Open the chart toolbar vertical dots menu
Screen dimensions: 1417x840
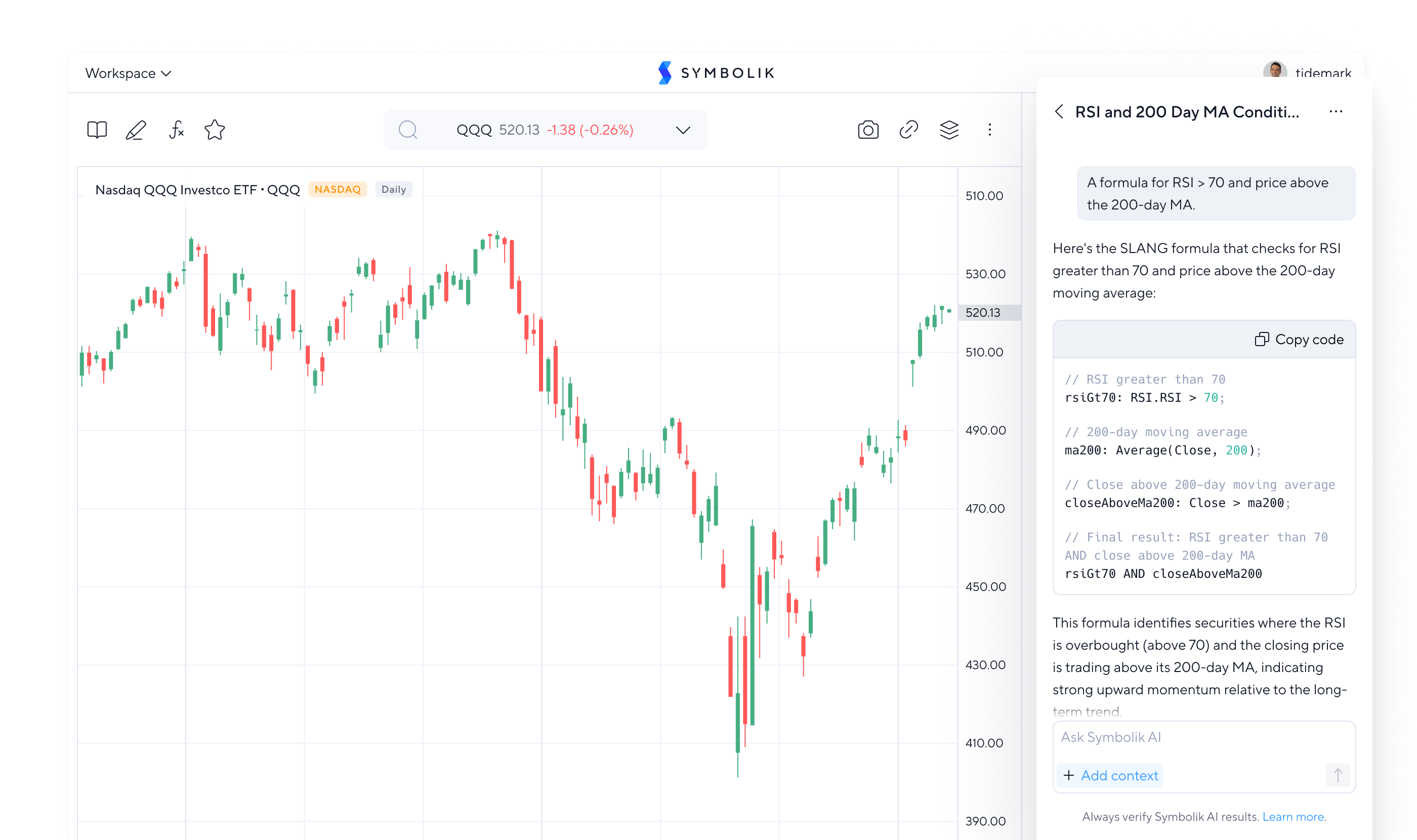pos(989,130)
